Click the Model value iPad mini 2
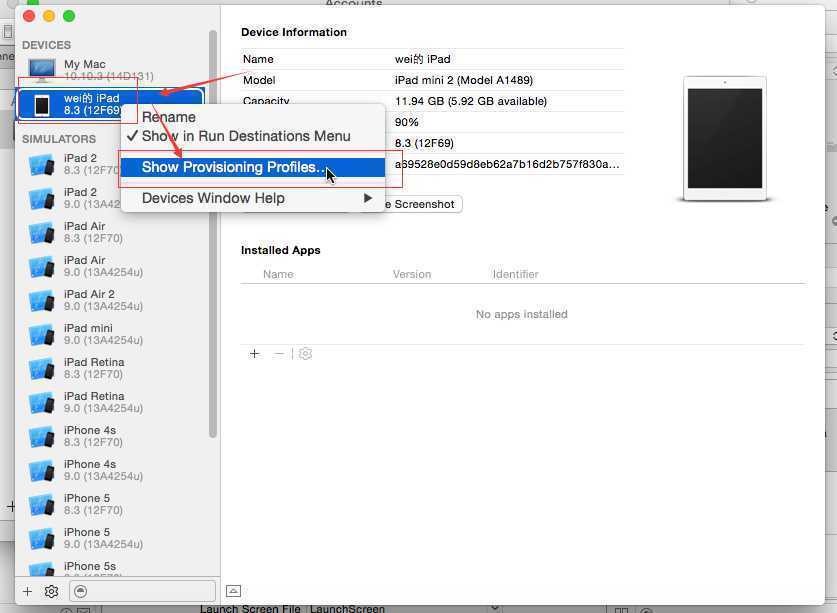837x613 pixels. tap(463, 80)
